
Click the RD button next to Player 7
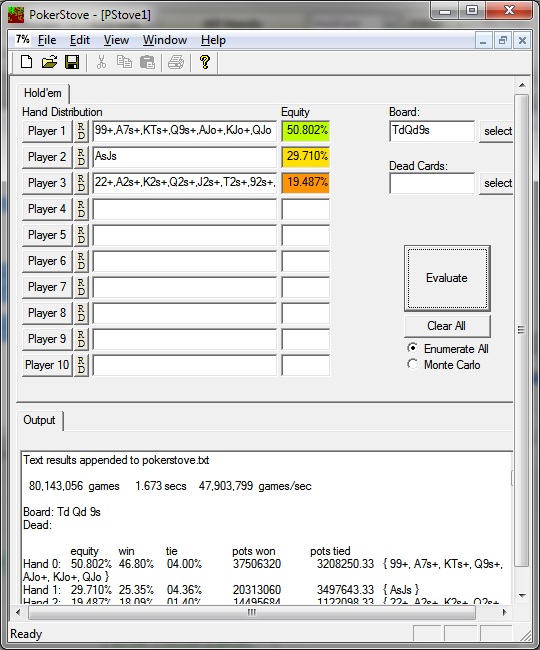81,287
